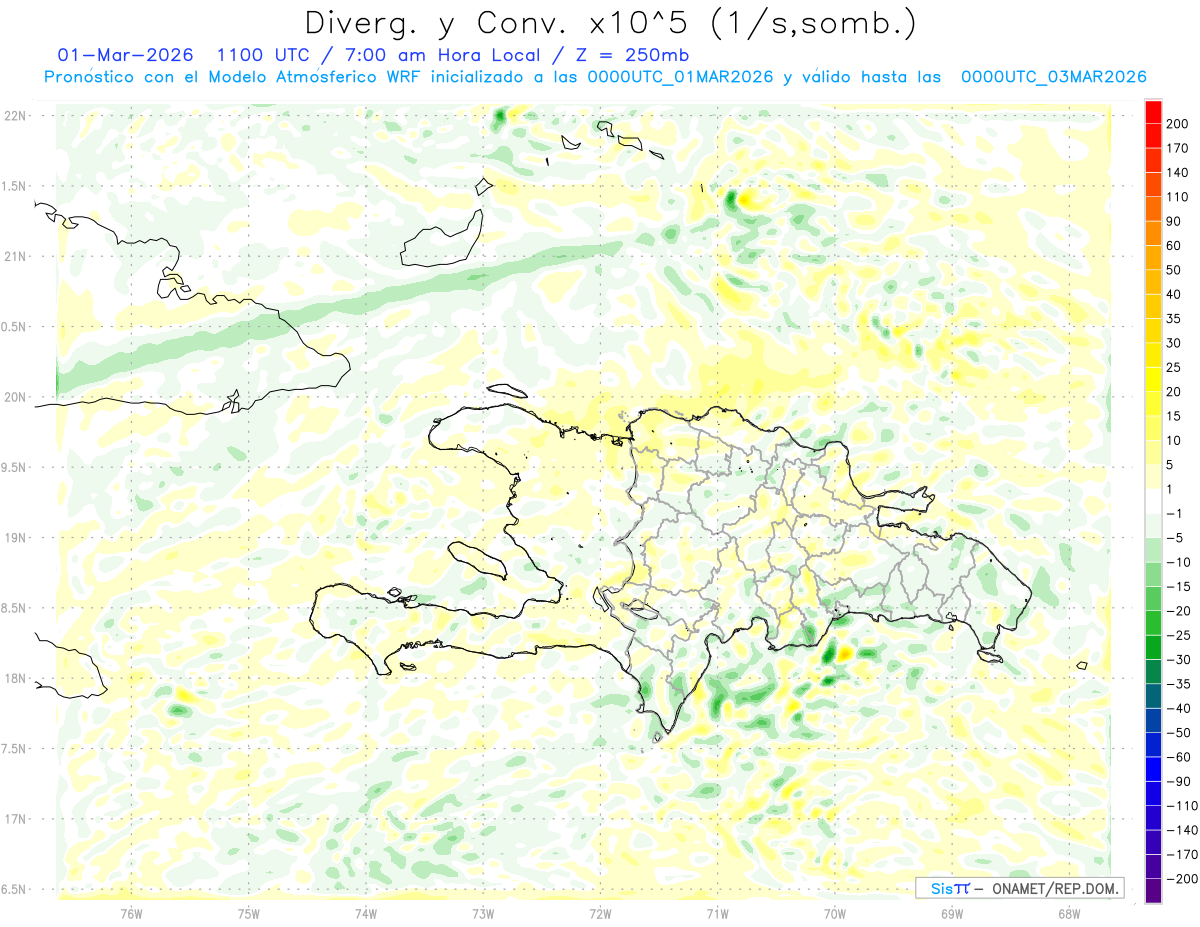1200x927 pixels.
Task: Click colorbar value 140
Action: pos(1179,173)
